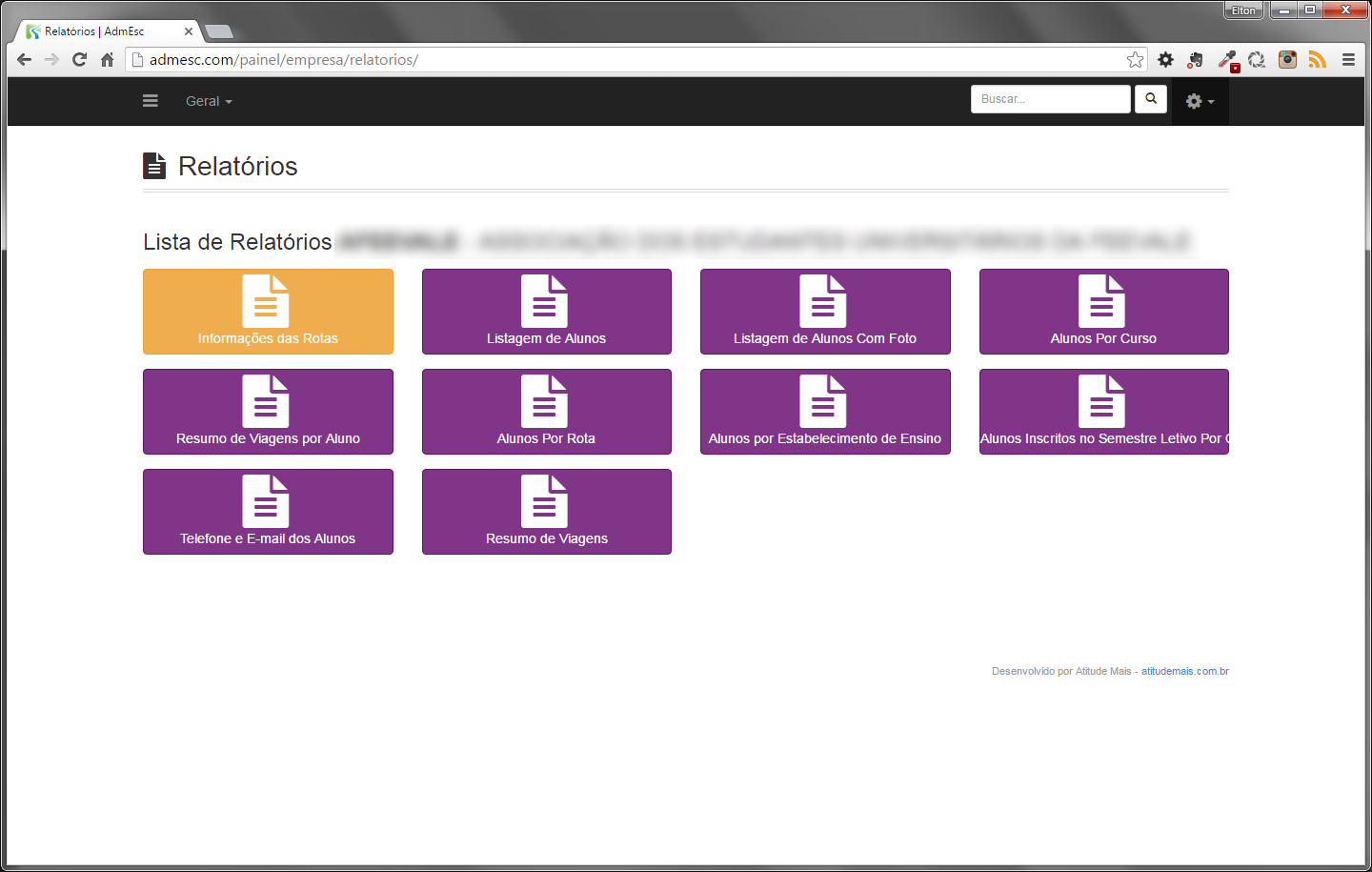The image size is (1372, 872).
Task: Visit the atitudemais.com.br link
Action: (1185, 672)
